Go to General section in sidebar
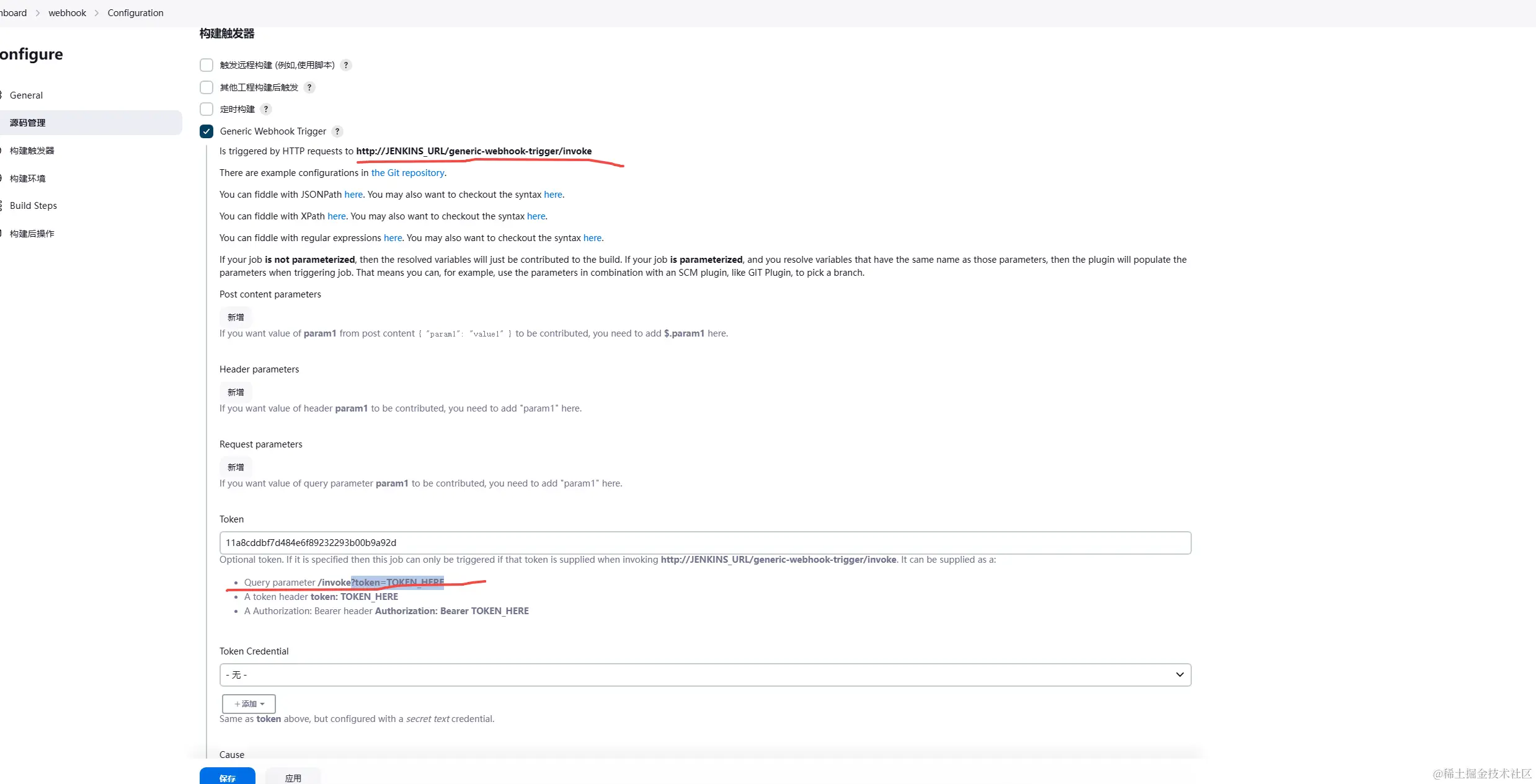This screenshot has height=784, width=1536. click(x=26, y=95)
